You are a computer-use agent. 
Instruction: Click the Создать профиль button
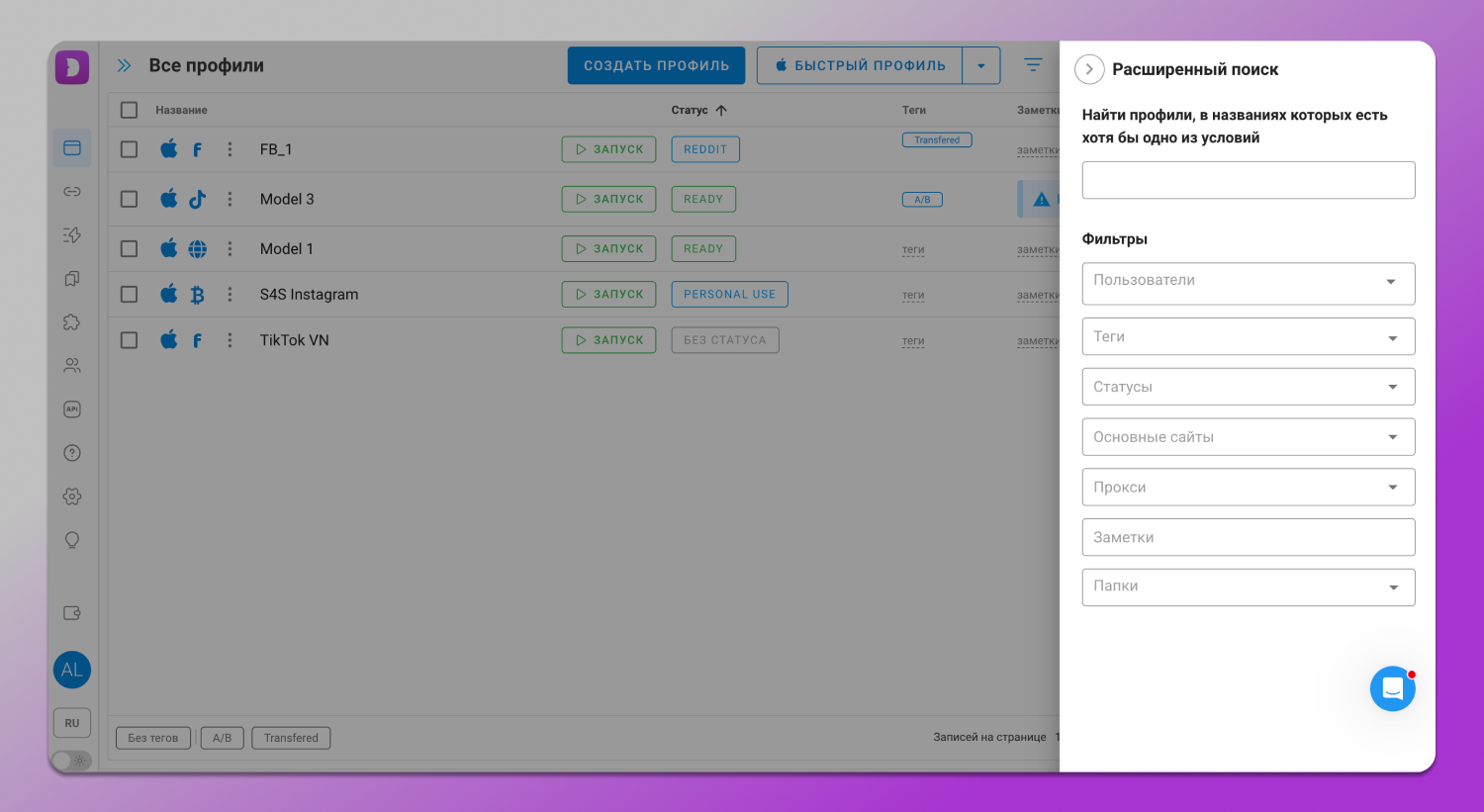(x=656, y=66)
